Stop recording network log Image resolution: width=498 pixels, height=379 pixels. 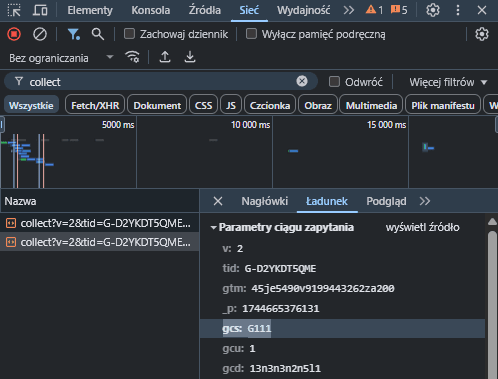point(14,34)
